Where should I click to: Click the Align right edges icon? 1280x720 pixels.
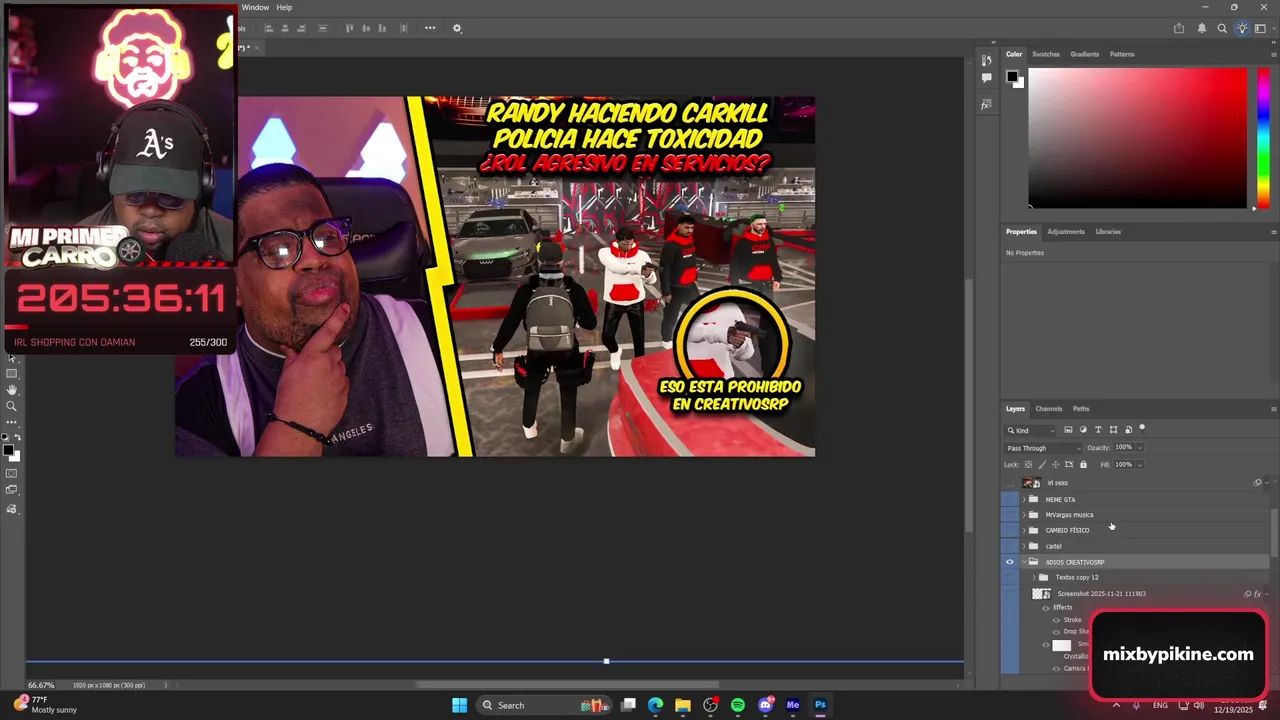(x=301, y=28)
